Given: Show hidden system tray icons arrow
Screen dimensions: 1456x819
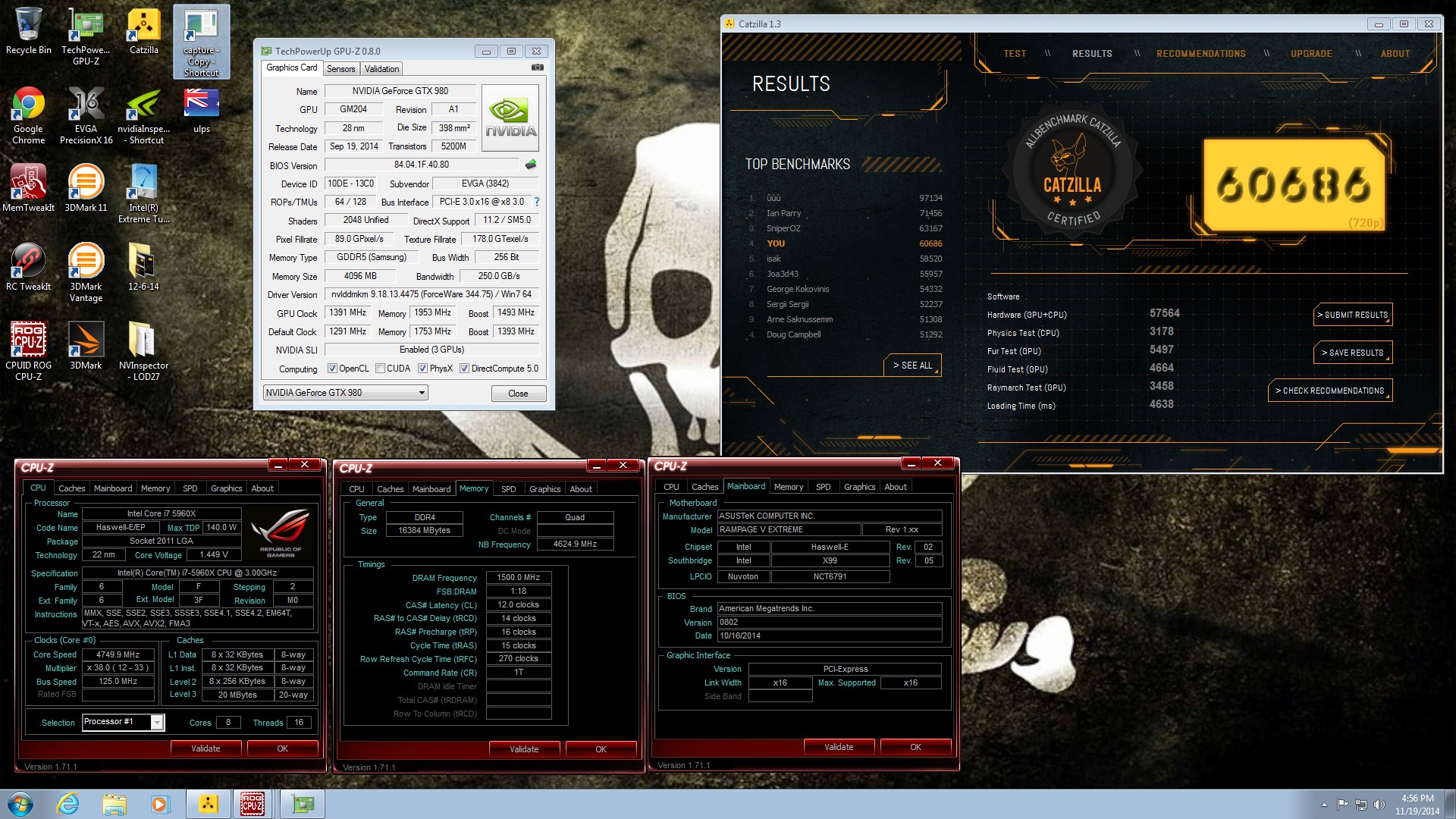Looking at the screenshot, I should pos(1325,805).
